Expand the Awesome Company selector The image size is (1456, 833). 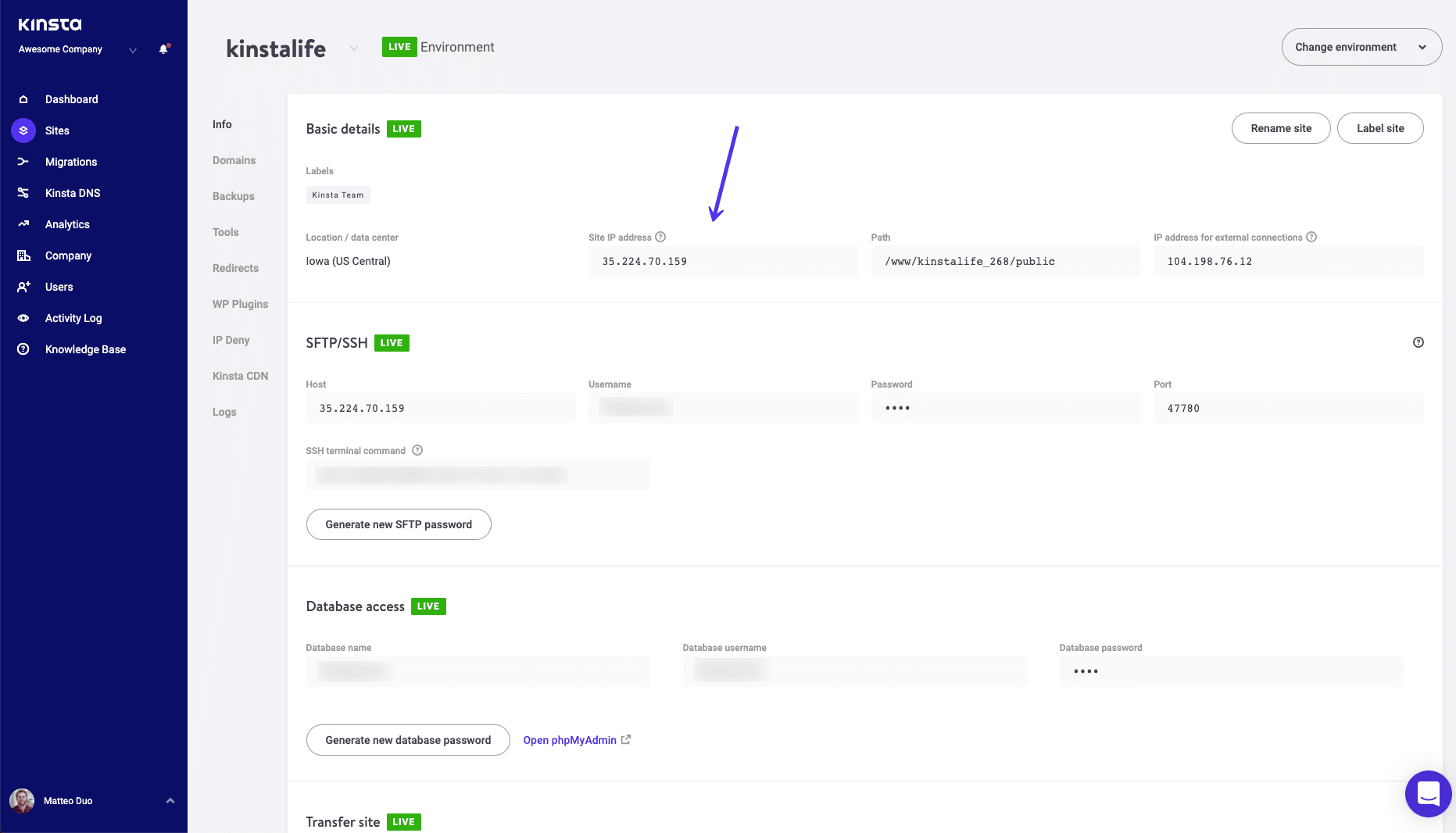pyautogui.click(x=131, y=51)
